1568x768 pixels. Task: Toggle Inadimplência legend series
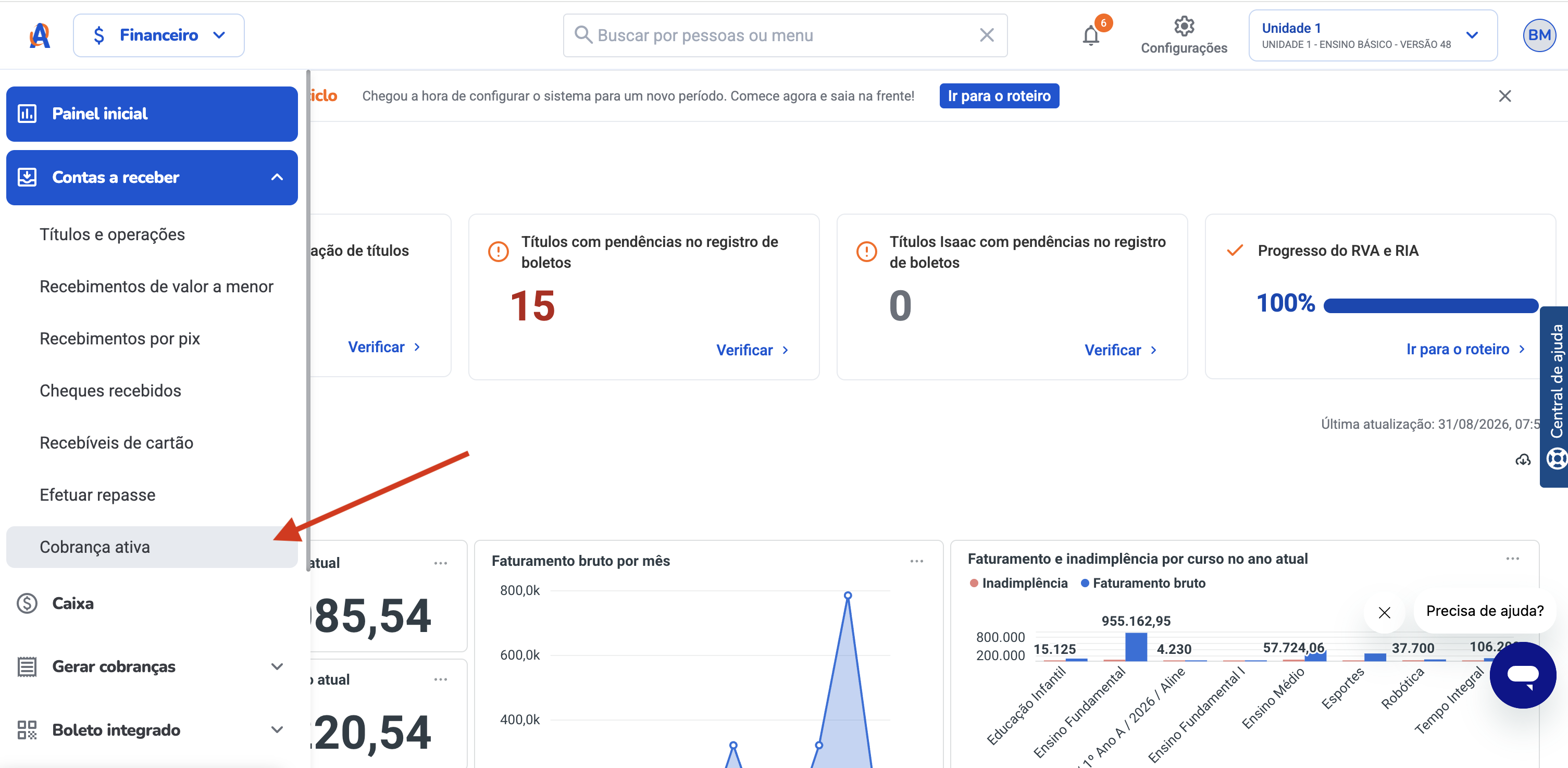click(x=1018, y=583)
